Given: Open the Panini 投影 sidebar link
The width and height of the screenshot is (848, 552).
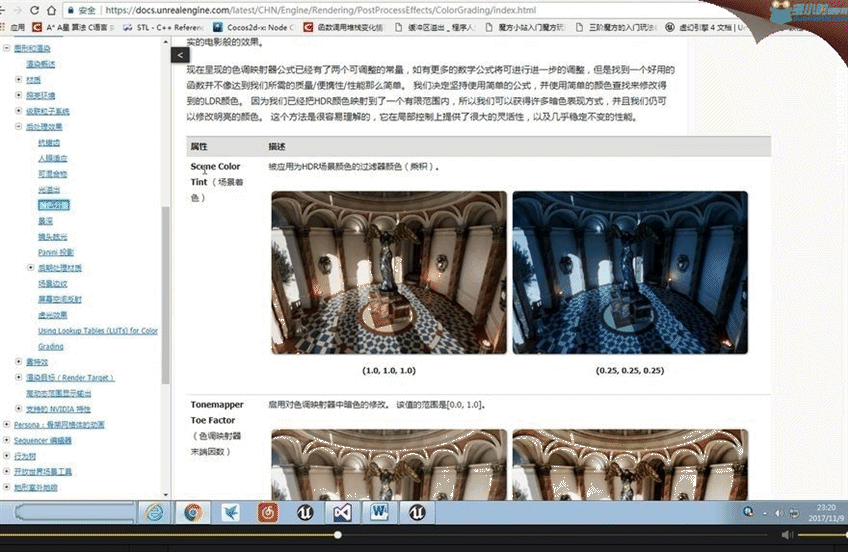Looking at the screenshot, I should point(56,252).
